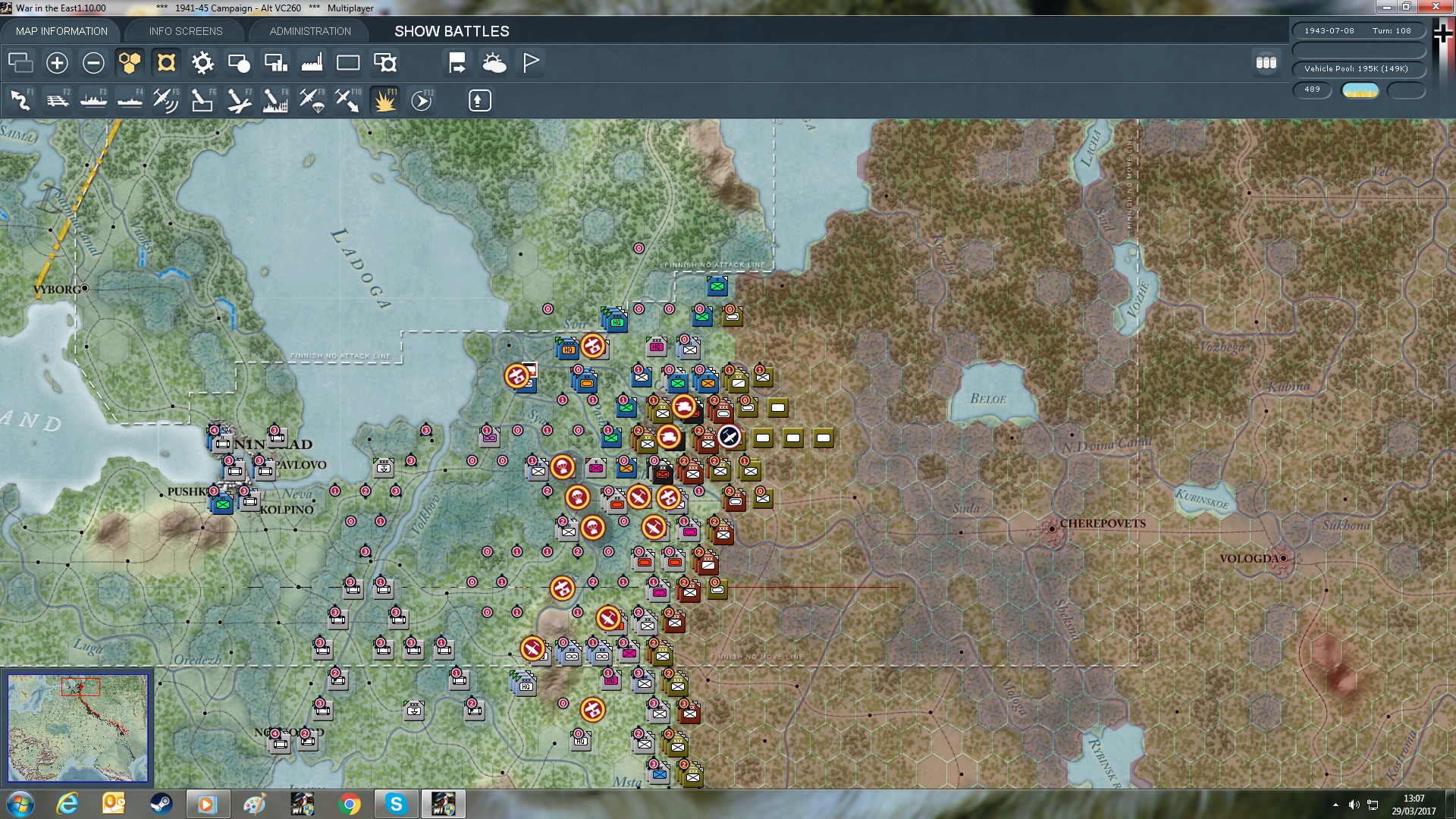This screenshot has width=1456, height=819.
Task: Select F5 air recon mode
Action: coord(166,100)
